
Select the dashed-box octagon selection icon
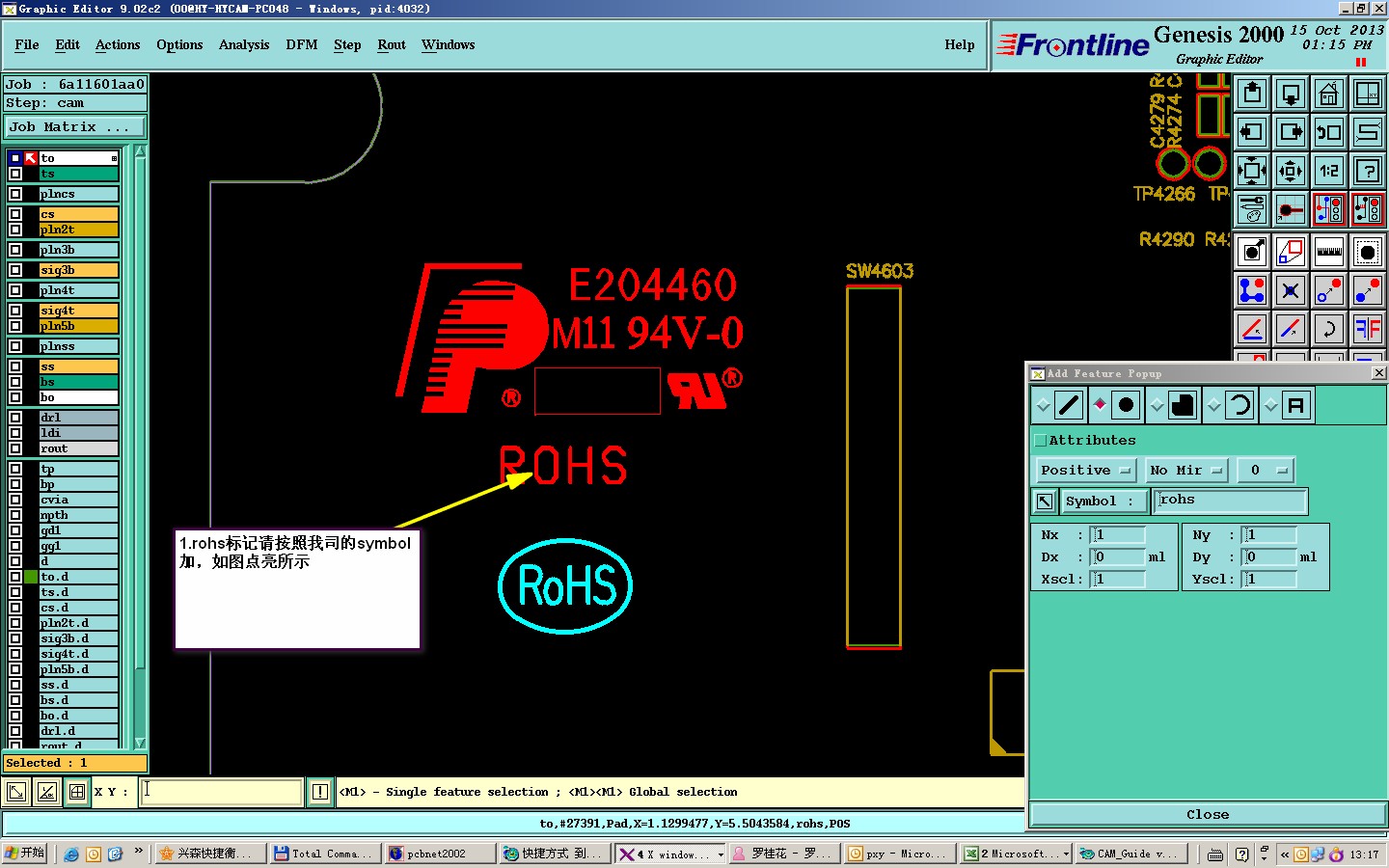(1368, 253)
